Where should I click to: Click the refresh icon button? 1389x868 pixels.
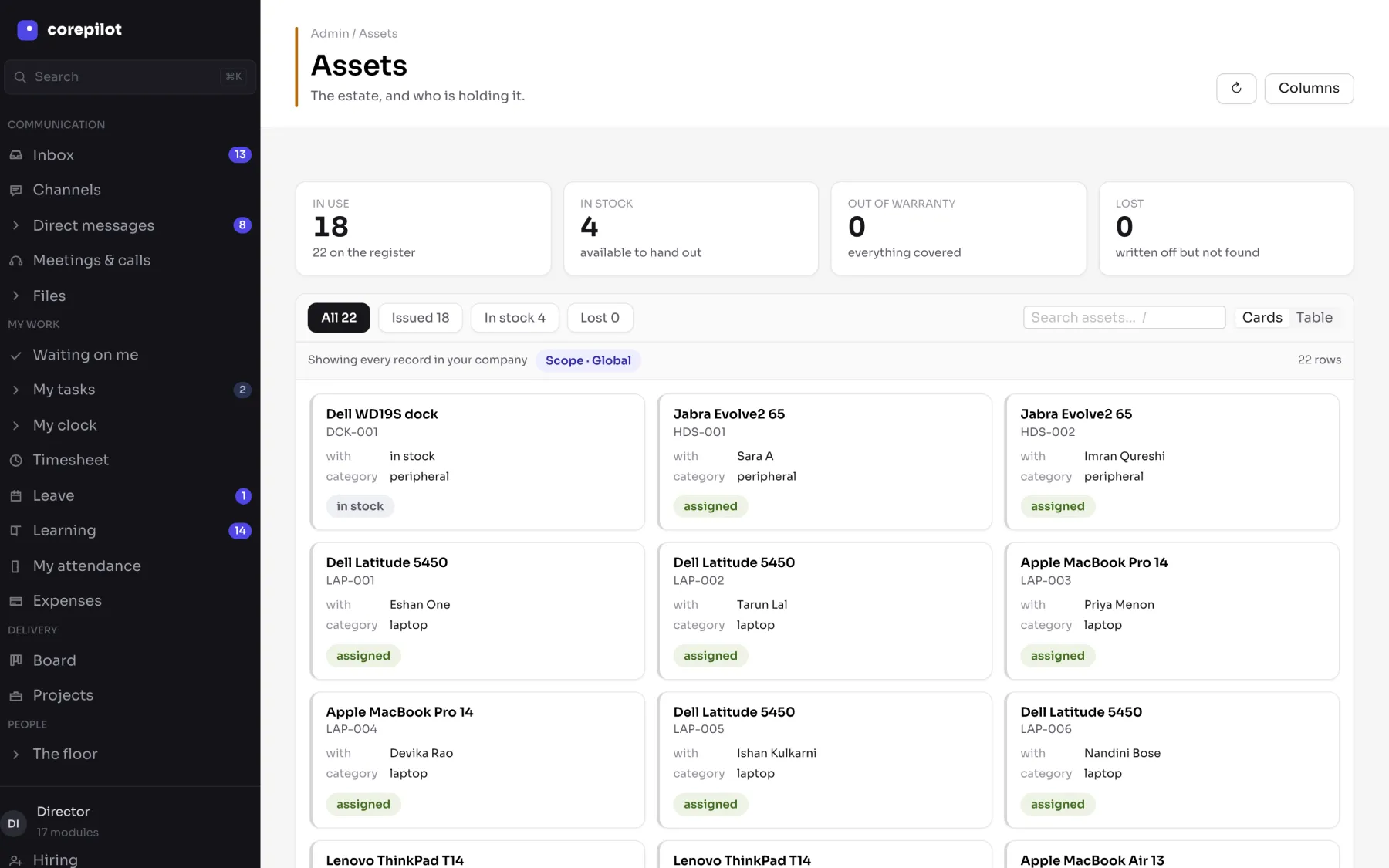[1236, 88]
